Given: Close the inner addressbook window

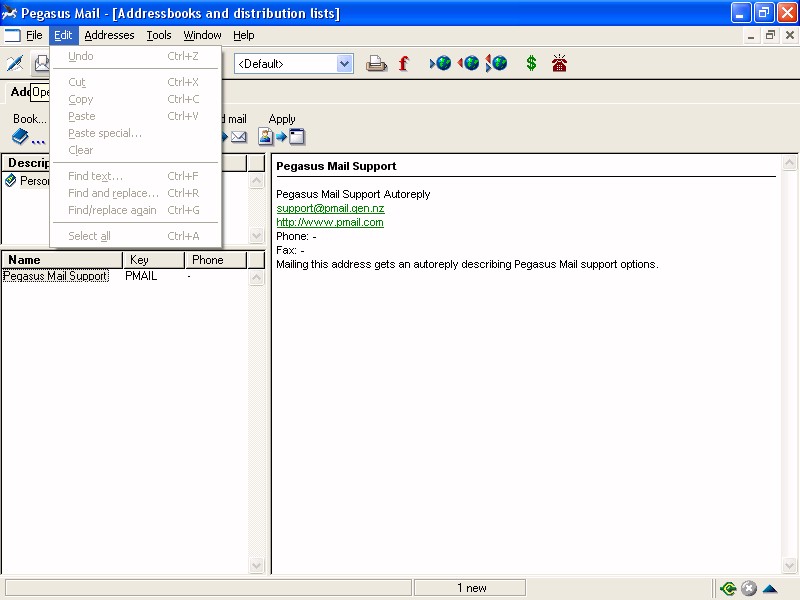Looking at the screenshot, I should coord(790,35).
